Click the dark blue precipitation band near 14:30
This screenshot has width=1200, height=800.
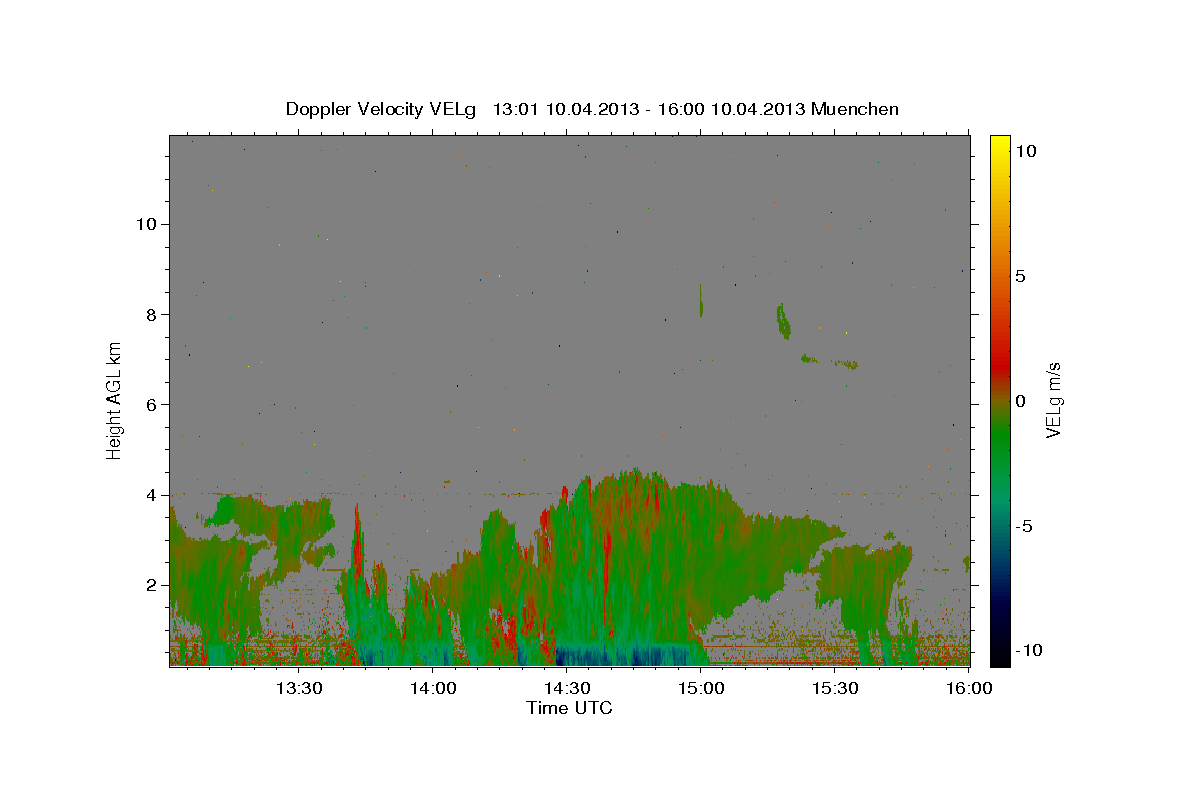tap(620, 656)
